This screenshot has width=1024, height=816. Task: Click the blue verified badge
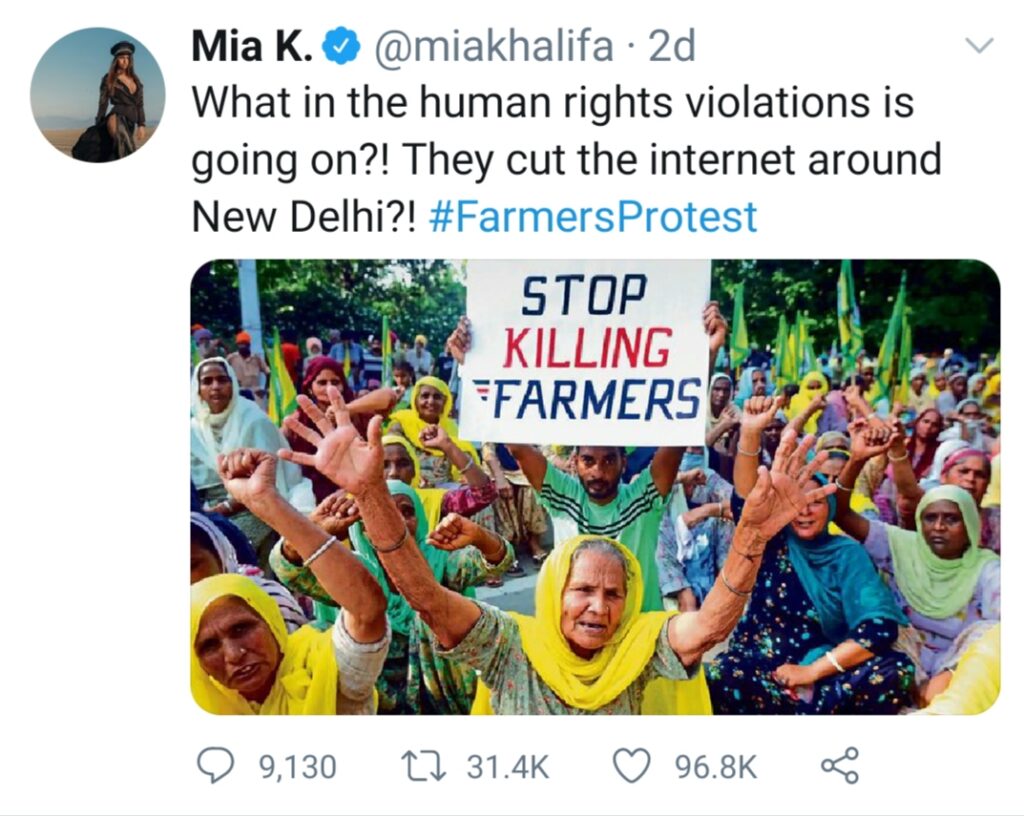tap(342, 48)
